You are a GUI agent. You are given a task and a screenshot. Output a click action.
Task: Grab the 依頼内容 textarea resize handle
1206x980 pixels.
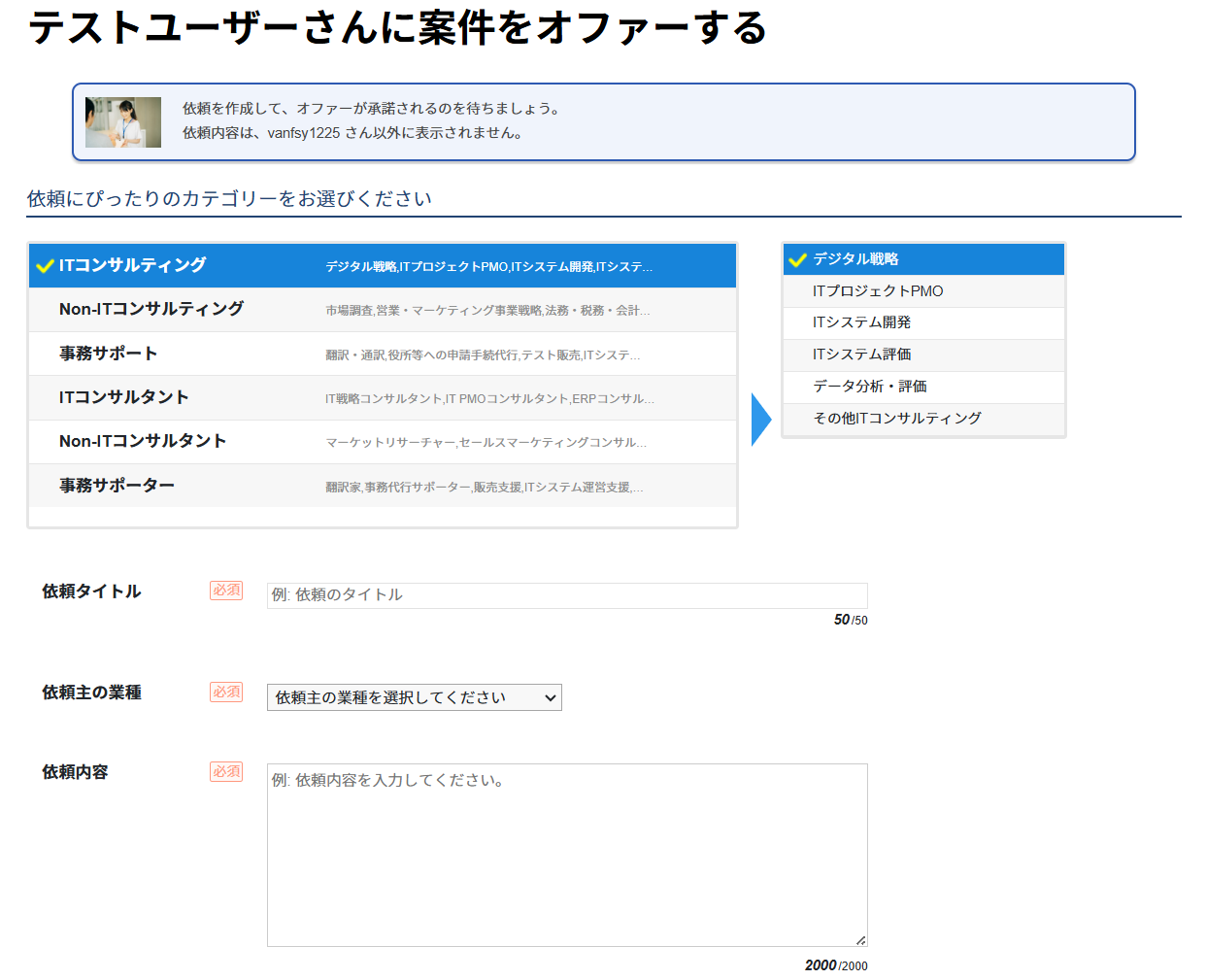coord(860,939)
